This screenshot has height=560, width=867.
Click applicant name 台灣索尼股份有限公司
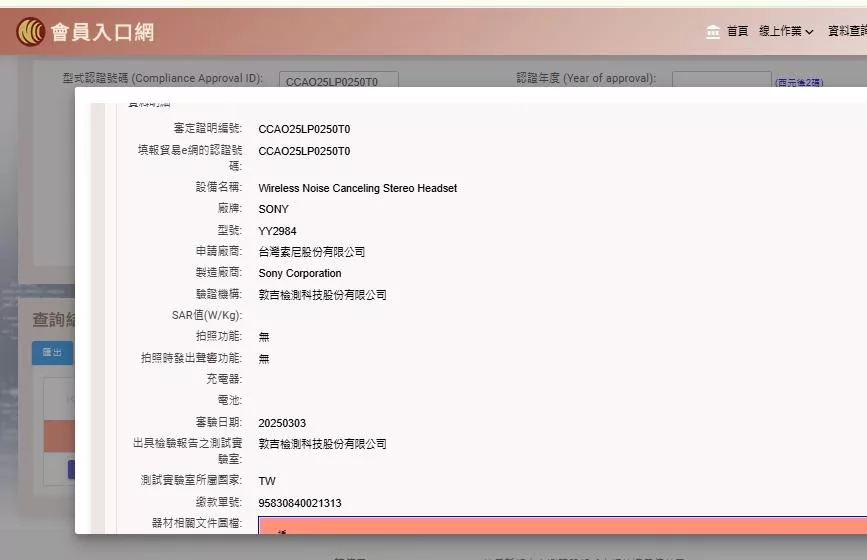pos(312,252)
